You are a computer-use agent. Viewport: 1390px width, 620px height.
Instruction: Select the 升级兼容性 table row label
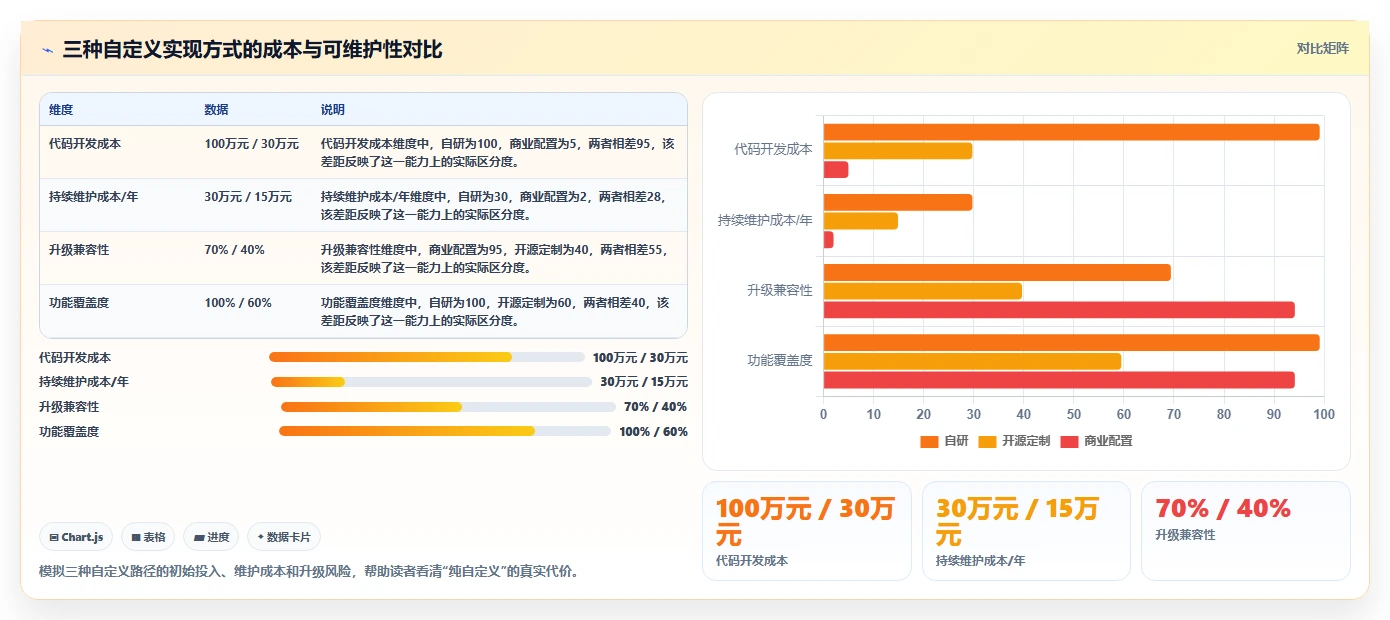point(79,250)
